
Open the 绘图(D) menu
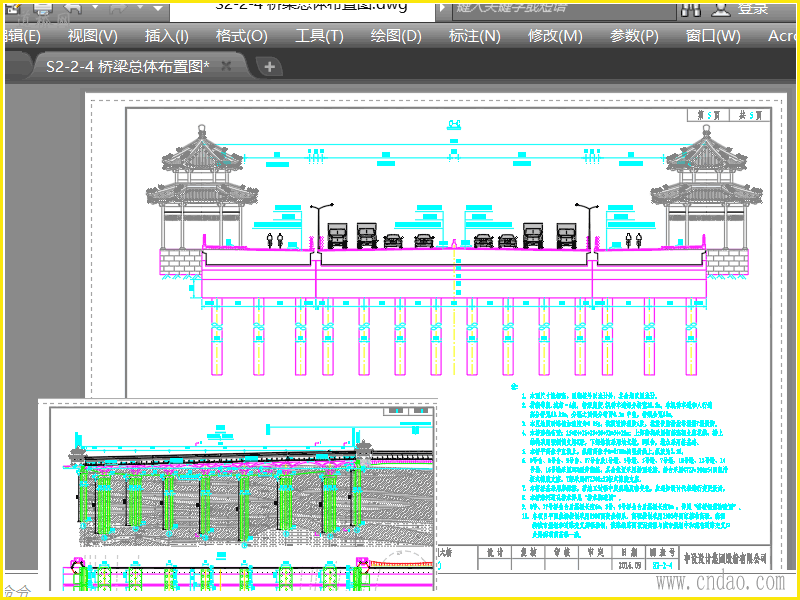(396, 36)
